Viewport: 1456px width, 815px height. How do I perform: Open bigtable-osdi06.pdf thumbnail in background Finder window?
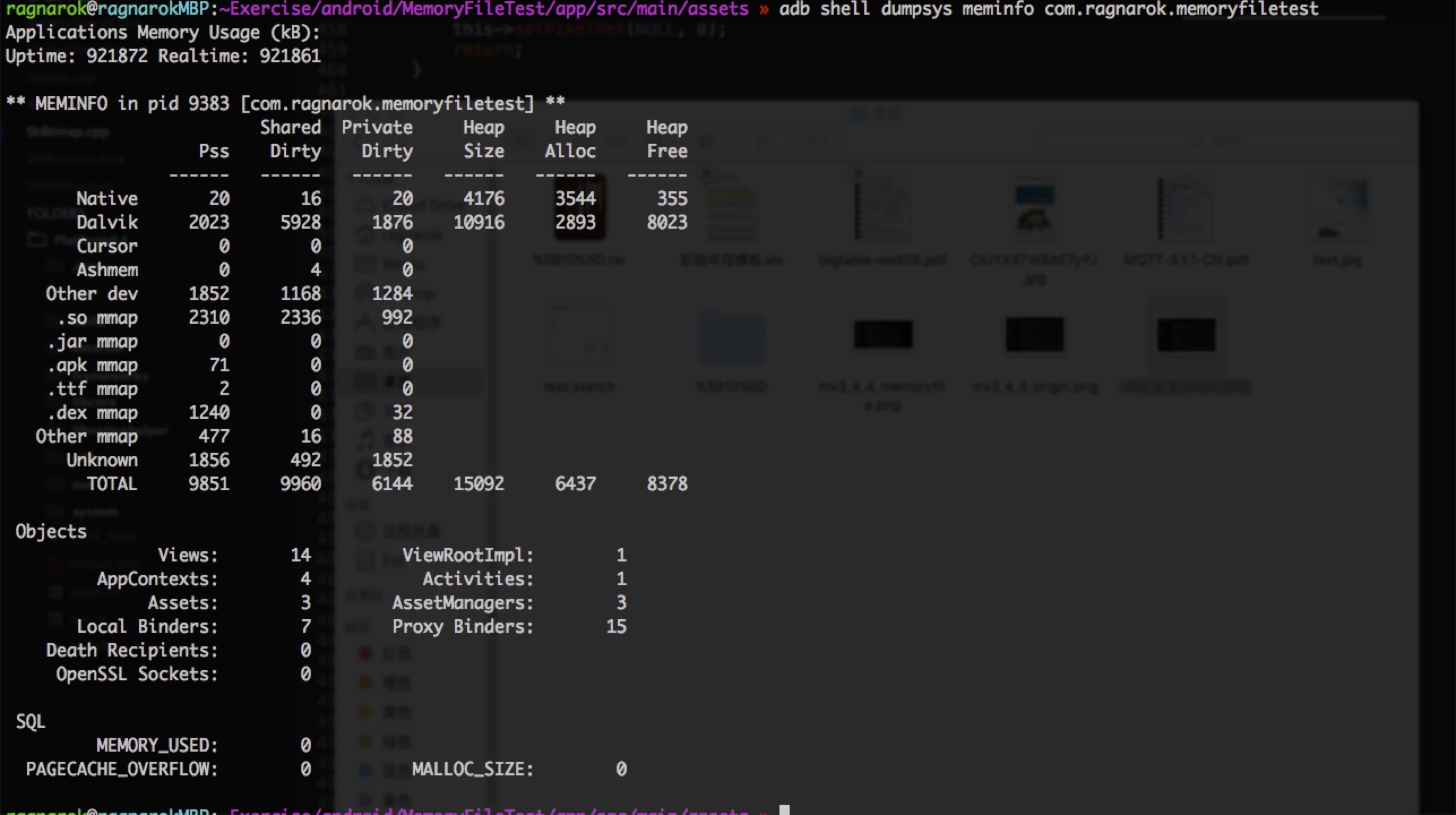882,208
